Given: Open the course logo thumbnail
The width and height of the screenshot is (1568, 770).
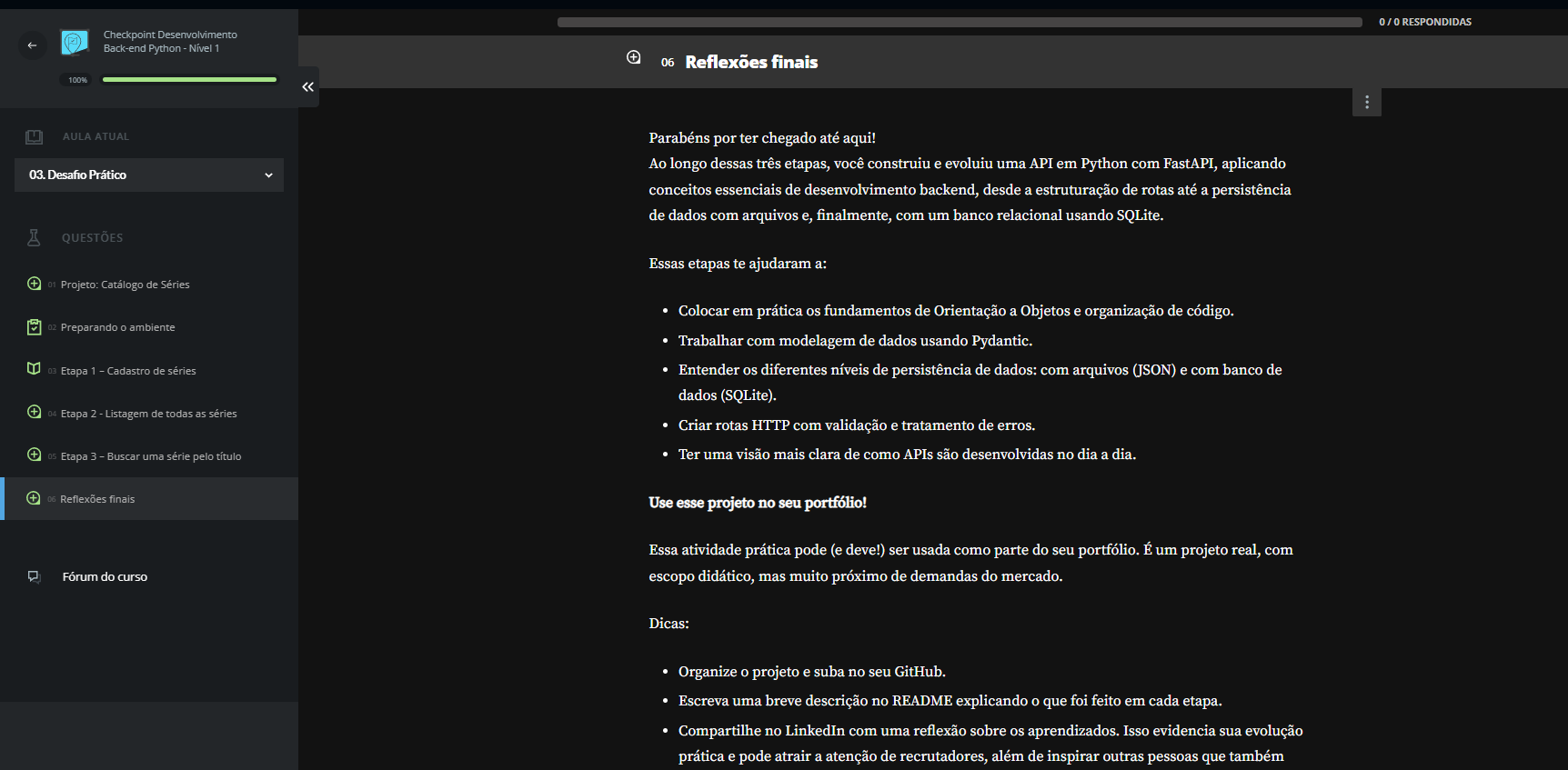Looking at the screenshot, I should tap(75, 42).
